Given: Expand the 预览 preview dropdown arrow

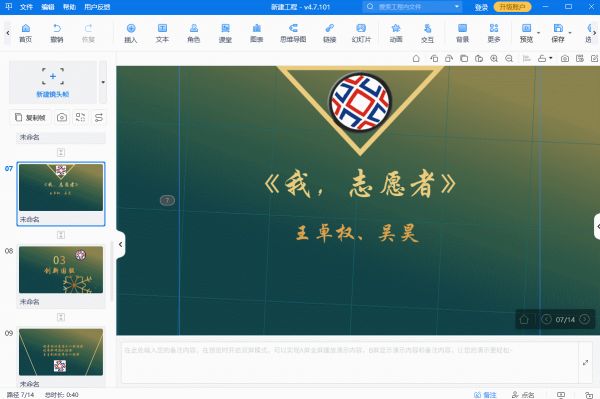Looking at the screenshot, I should 538,33.
